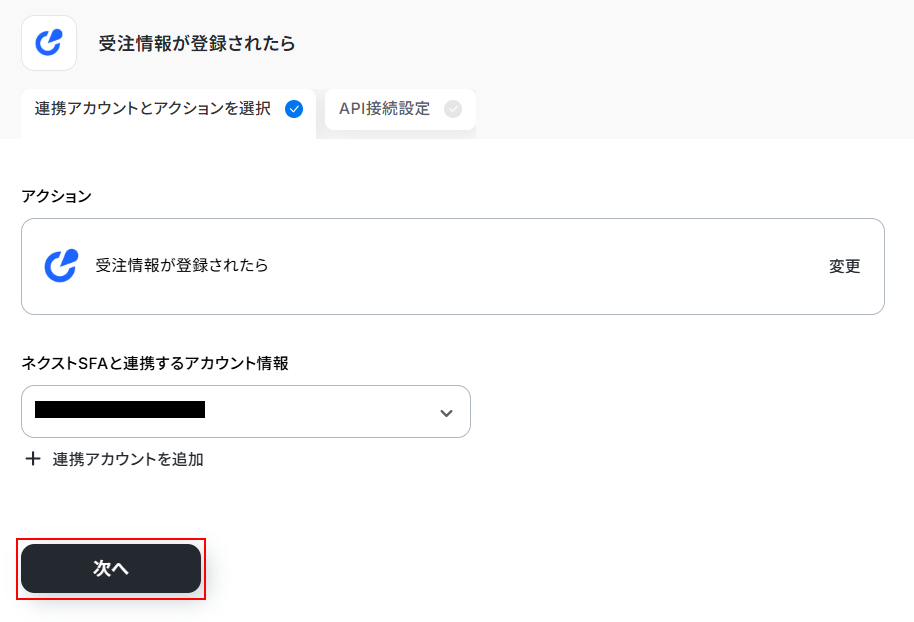
Task: Click the blank space right of the API接続設定 tab
Action: coord(690,110)
